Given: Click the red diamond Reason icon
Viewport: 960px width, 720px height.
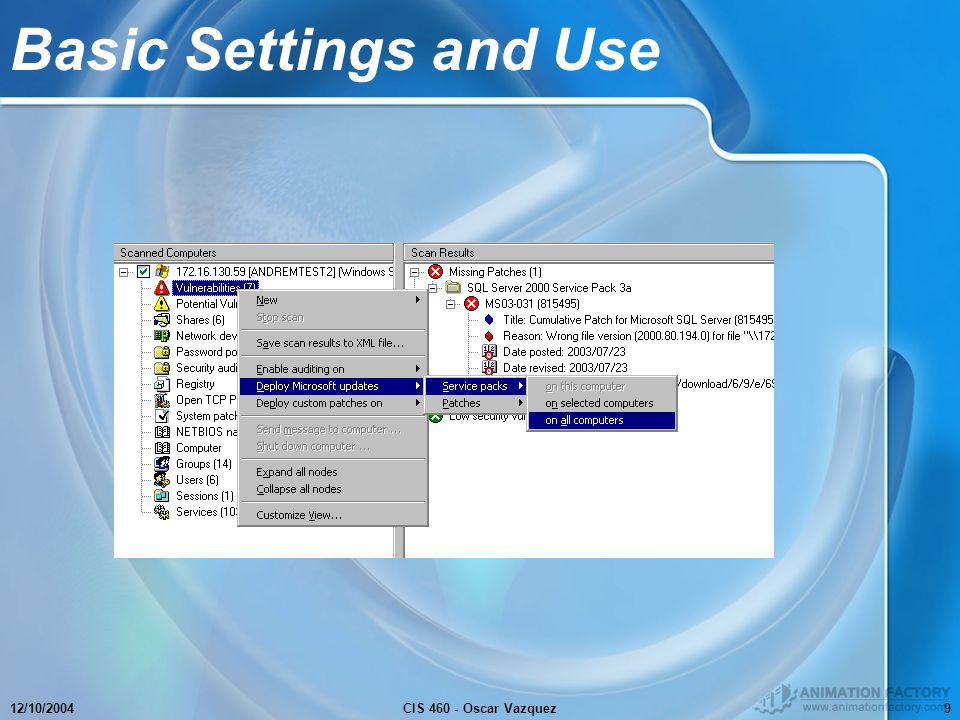Looking at the screenshot, I should (489, 336).
